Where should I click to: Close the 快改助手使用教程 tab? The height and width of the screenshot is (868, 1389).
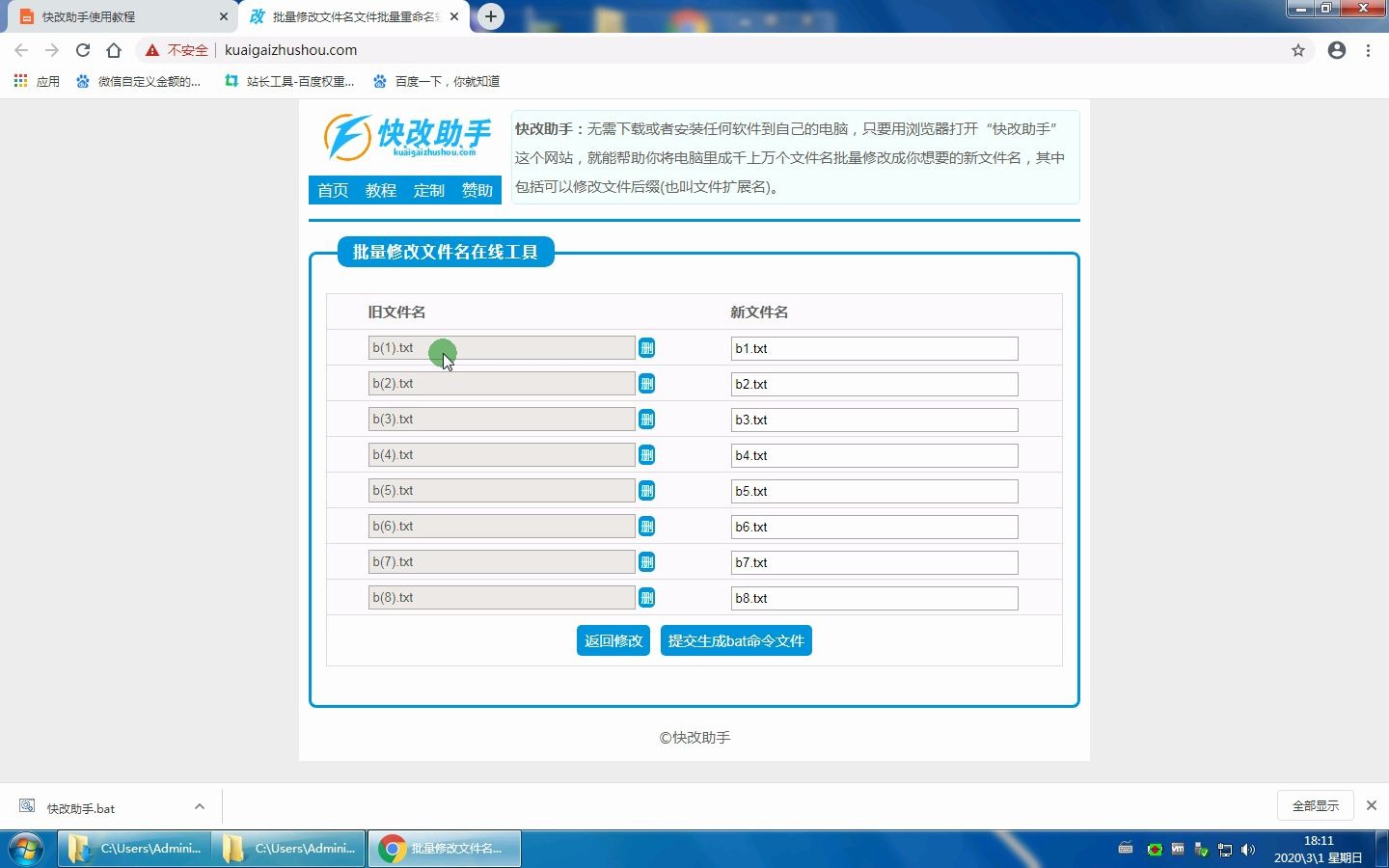[x=224, y=16]
